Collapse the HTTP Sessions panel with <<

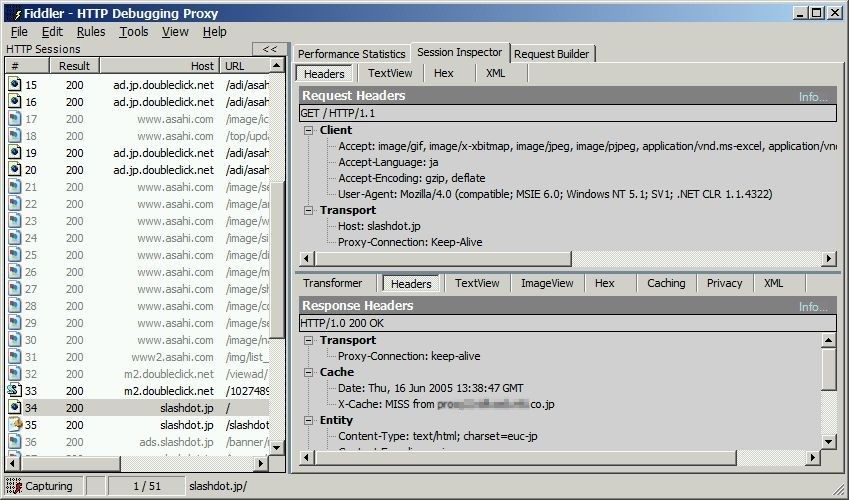269,49
